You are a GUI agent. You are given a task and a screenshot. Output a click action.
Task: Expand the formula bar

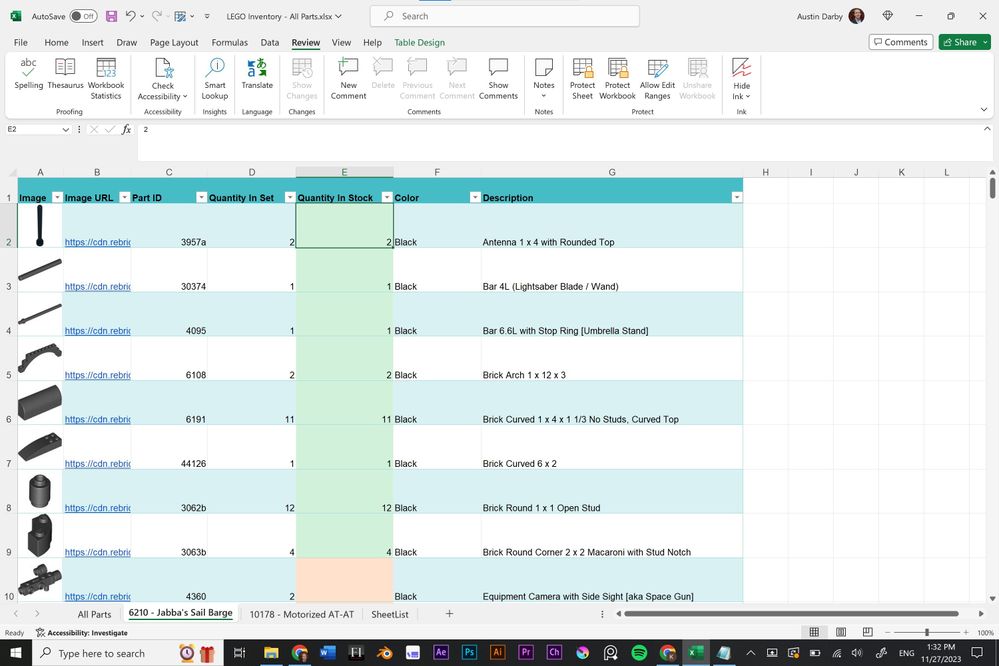987,129
